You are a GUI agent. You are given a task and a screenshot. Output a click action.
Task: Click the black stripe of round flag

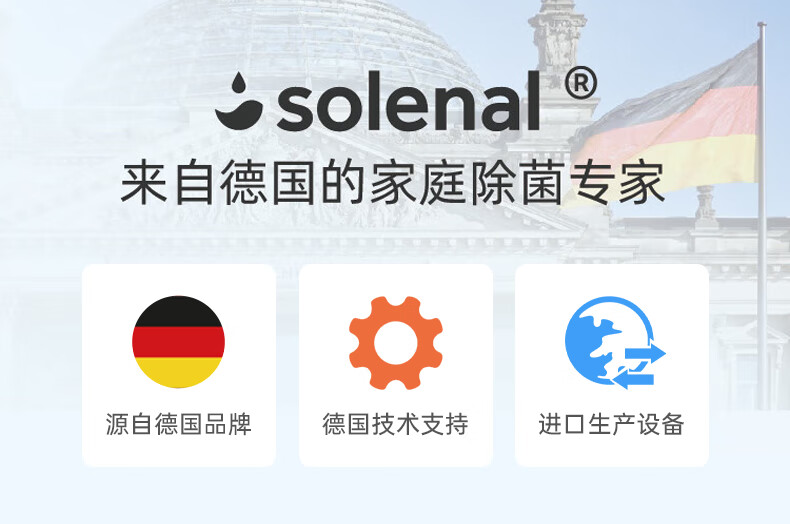(178, 312)
